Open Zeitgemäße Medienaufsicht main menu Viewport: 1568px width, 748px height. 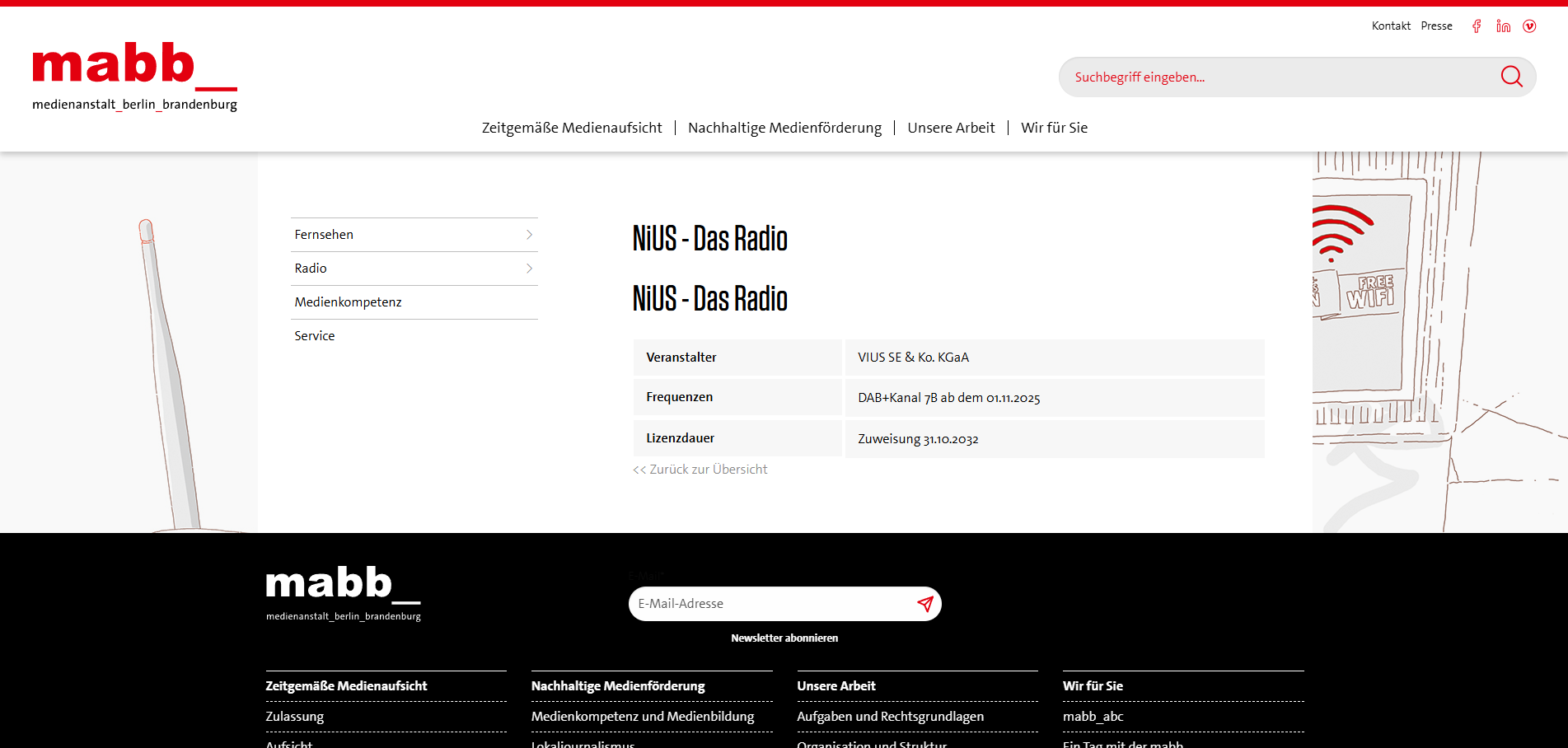572,128
